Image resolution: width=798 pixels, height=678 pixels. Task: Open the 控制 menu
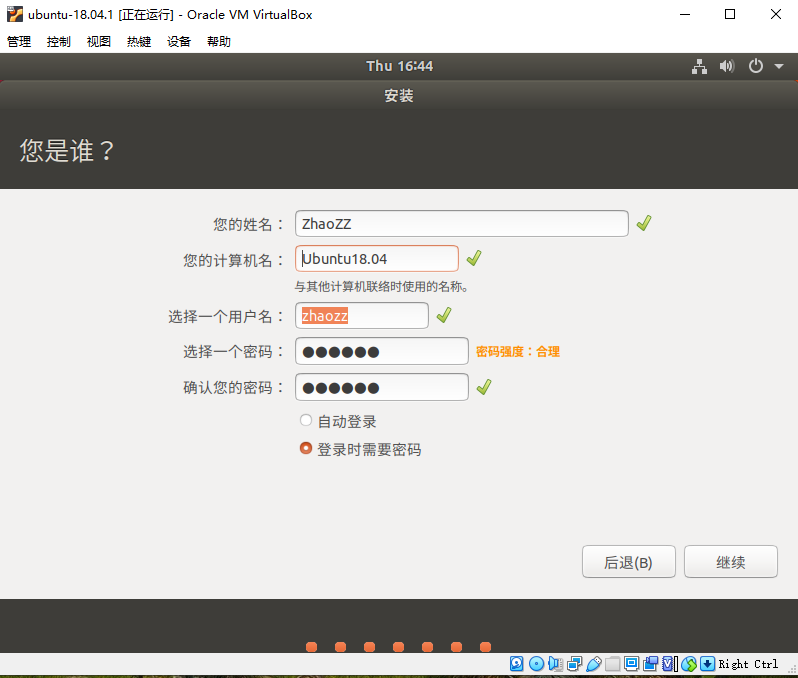pos(59,41)
